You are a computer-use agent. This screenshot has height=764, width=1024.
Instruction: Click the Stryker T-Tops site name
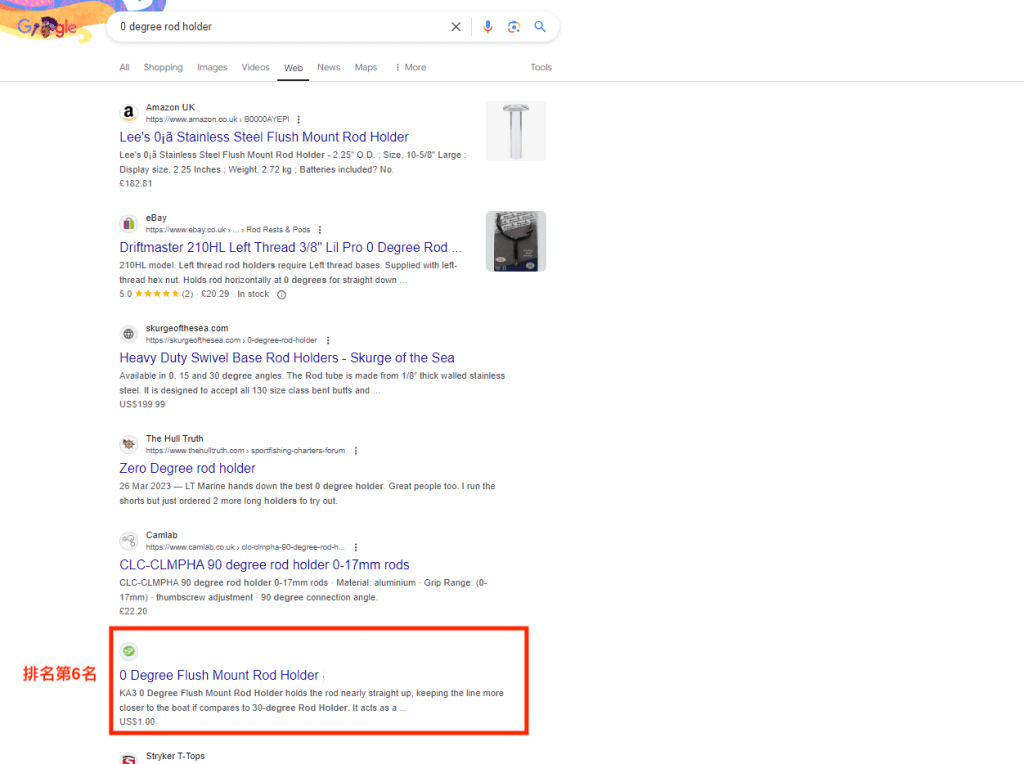click(175, 756)
